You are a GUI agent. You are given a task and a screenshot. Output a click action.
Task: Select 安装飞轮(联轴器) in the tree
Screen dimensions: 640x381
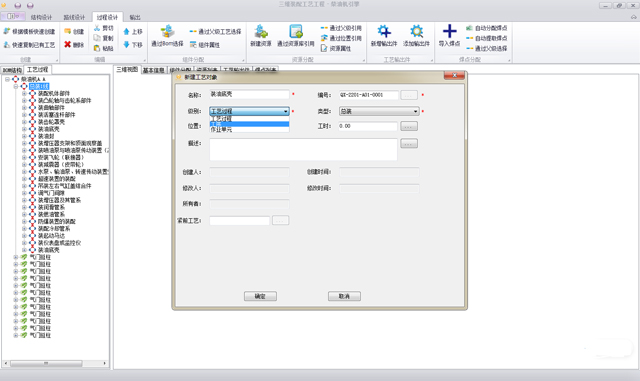[61, 157]
